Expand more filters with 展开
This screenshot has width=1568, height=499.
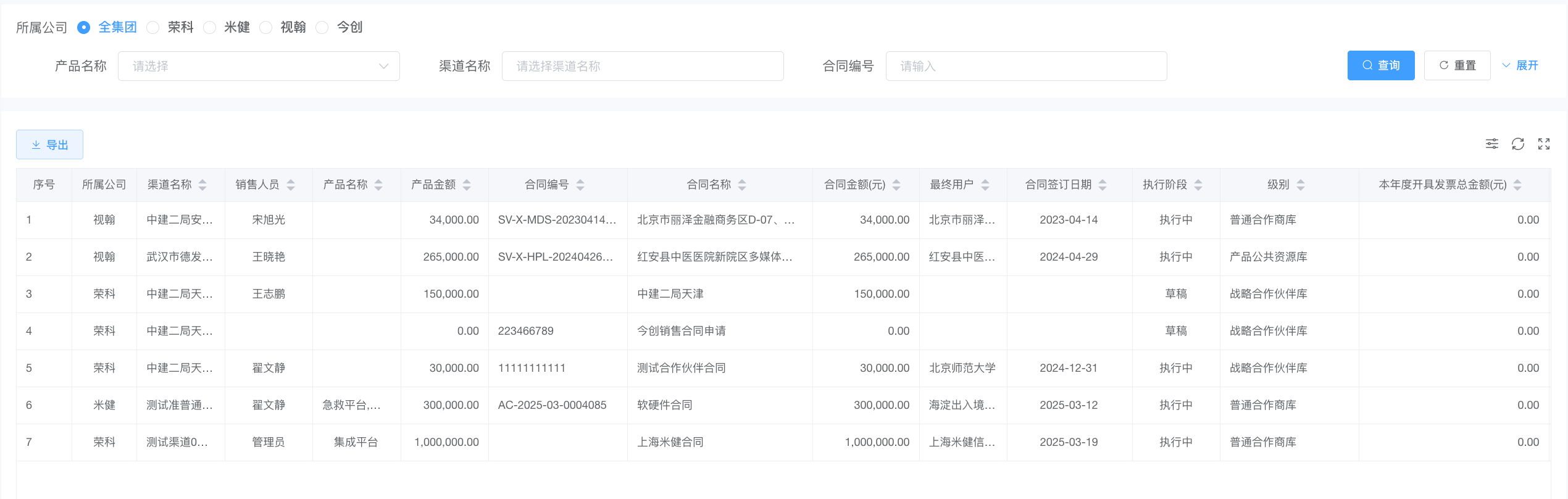tap(1520, 65)
